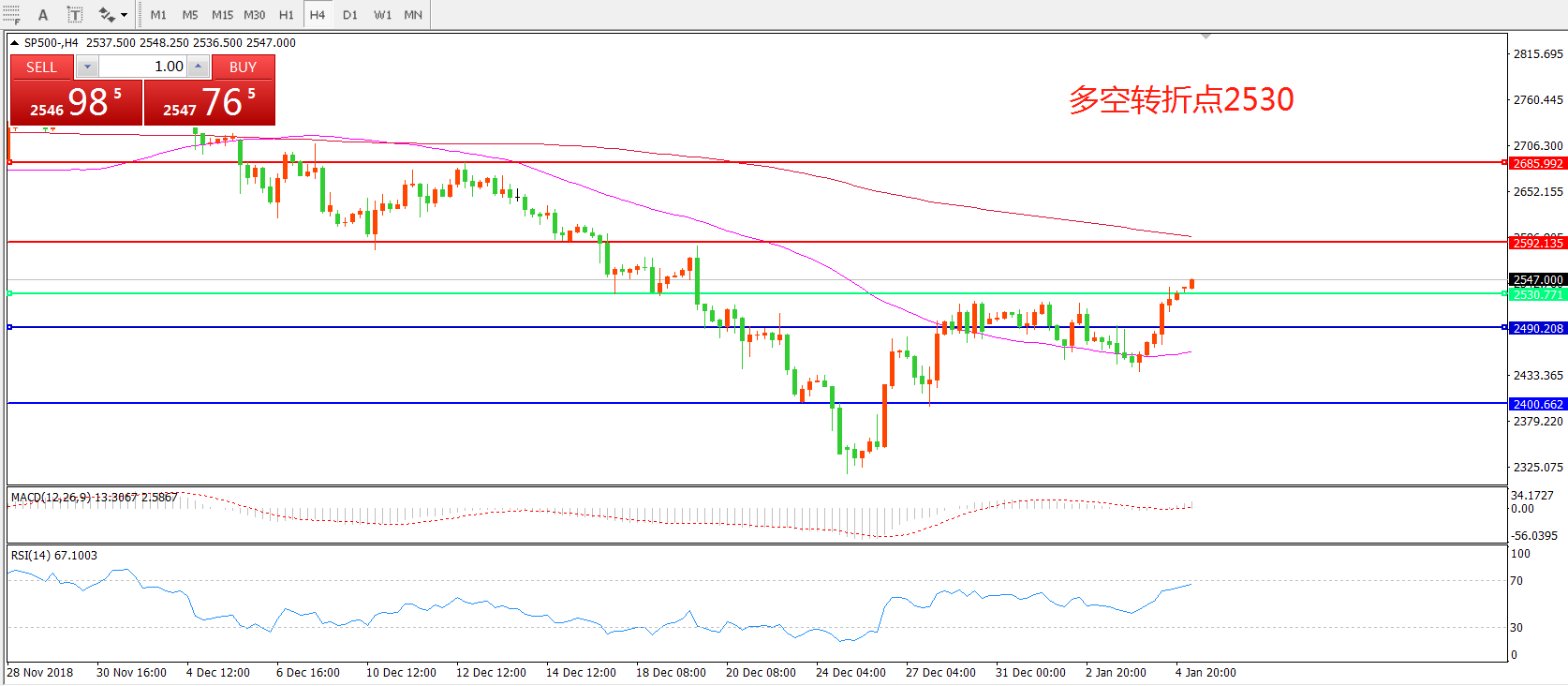Select the Fibonacci retracement tool icon
Screen dimensions: 1568x686
point(11,14)
